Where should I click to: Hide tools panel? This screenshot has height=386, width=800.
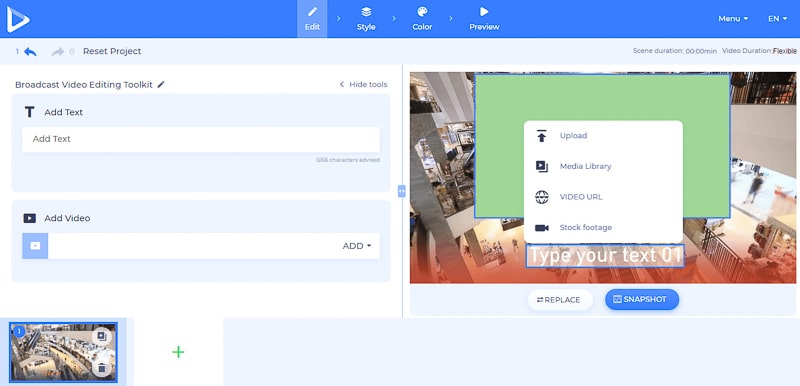[x=363, y=85]
